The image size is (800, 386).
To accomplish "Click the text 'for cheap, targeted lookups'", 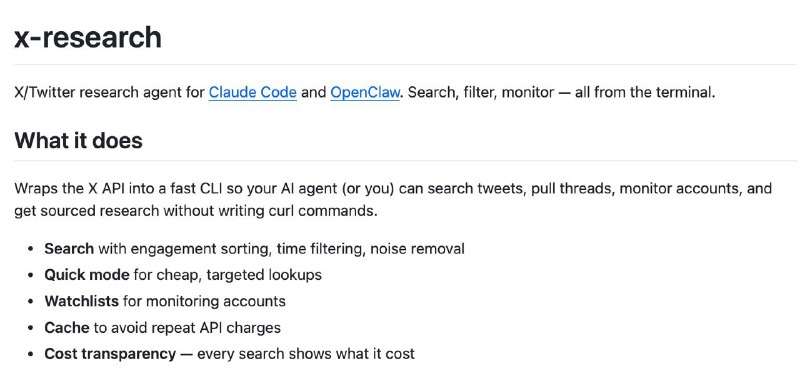I will tap(228, 275).
